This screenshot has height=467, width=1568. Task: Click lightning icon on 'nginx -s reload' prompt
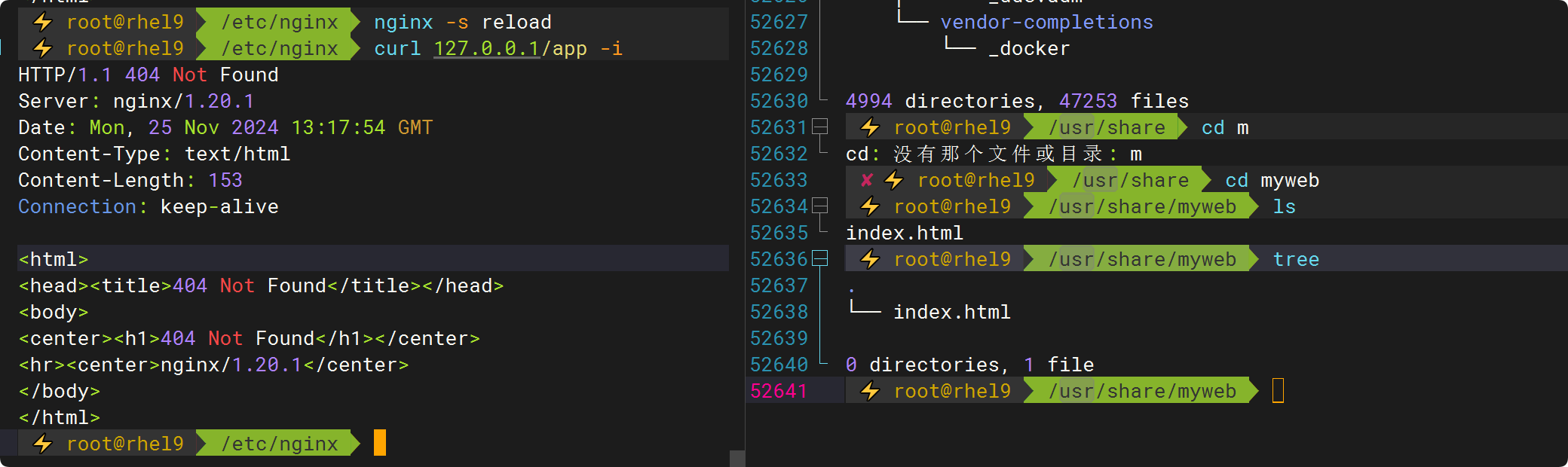43,22
